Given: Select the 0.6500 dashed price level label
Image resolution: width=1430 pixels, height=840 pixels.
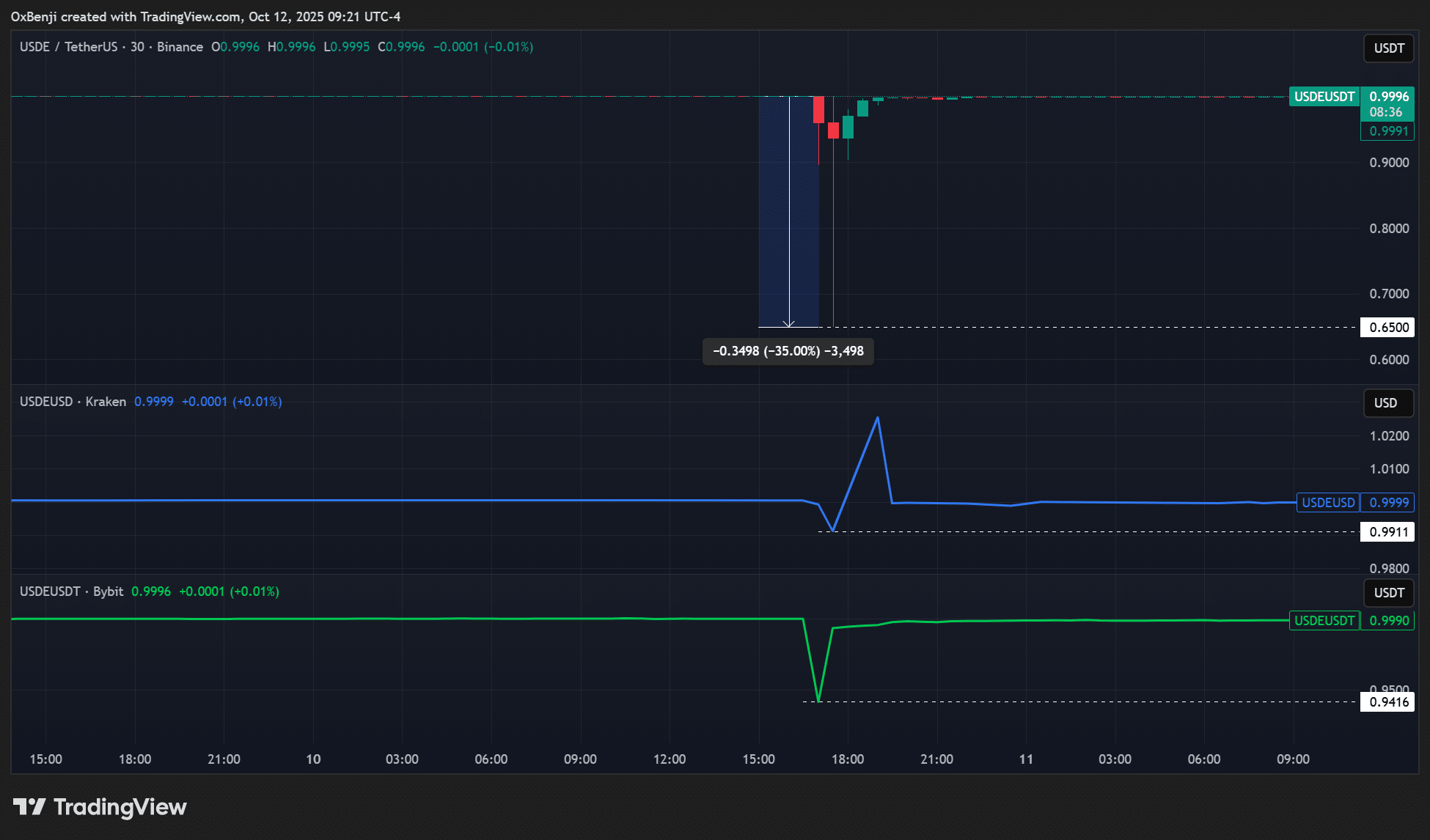Looking at the screenshot, I should (1388, 327).
